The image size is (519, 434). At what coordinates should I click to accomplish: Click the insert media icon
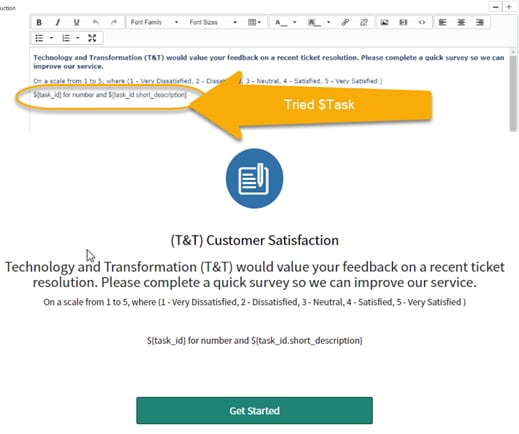coord(403,22)
